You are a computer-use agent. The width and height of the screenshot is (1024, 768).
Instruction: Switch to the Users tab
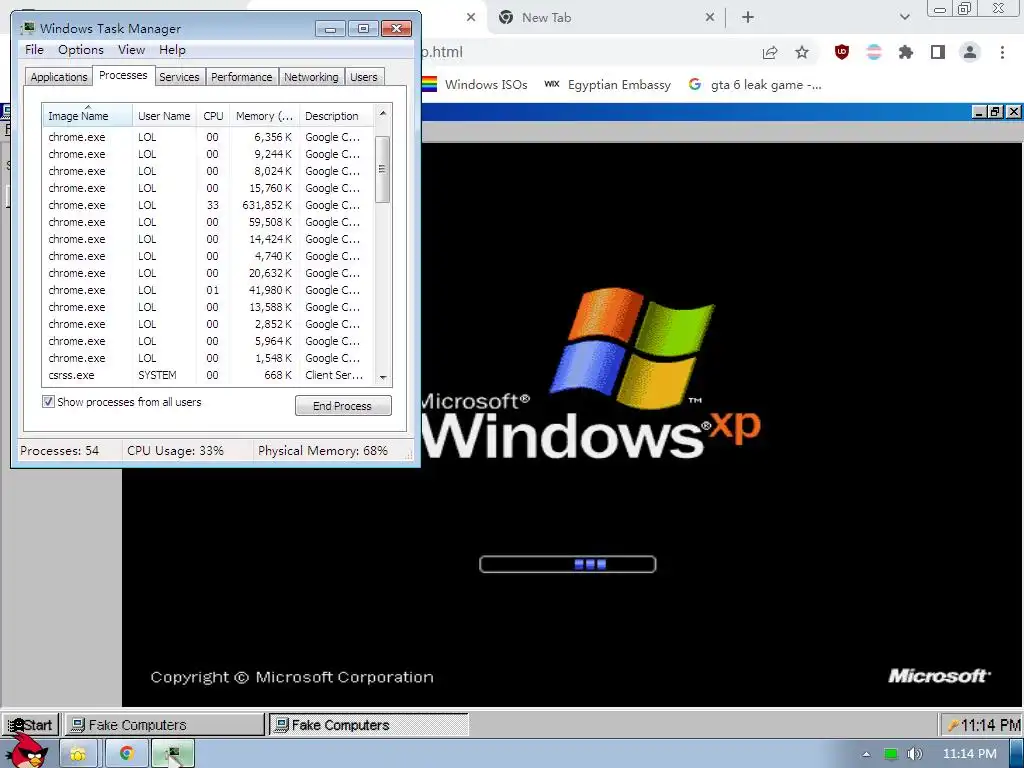click(364, 77)
